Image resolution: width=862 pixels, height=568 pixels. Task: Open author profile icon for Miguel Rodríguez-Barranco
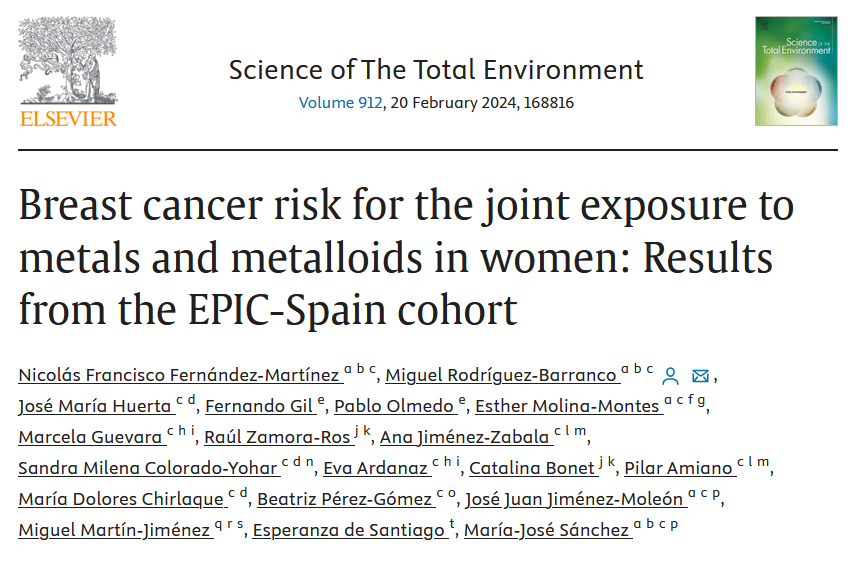point(671,376)
